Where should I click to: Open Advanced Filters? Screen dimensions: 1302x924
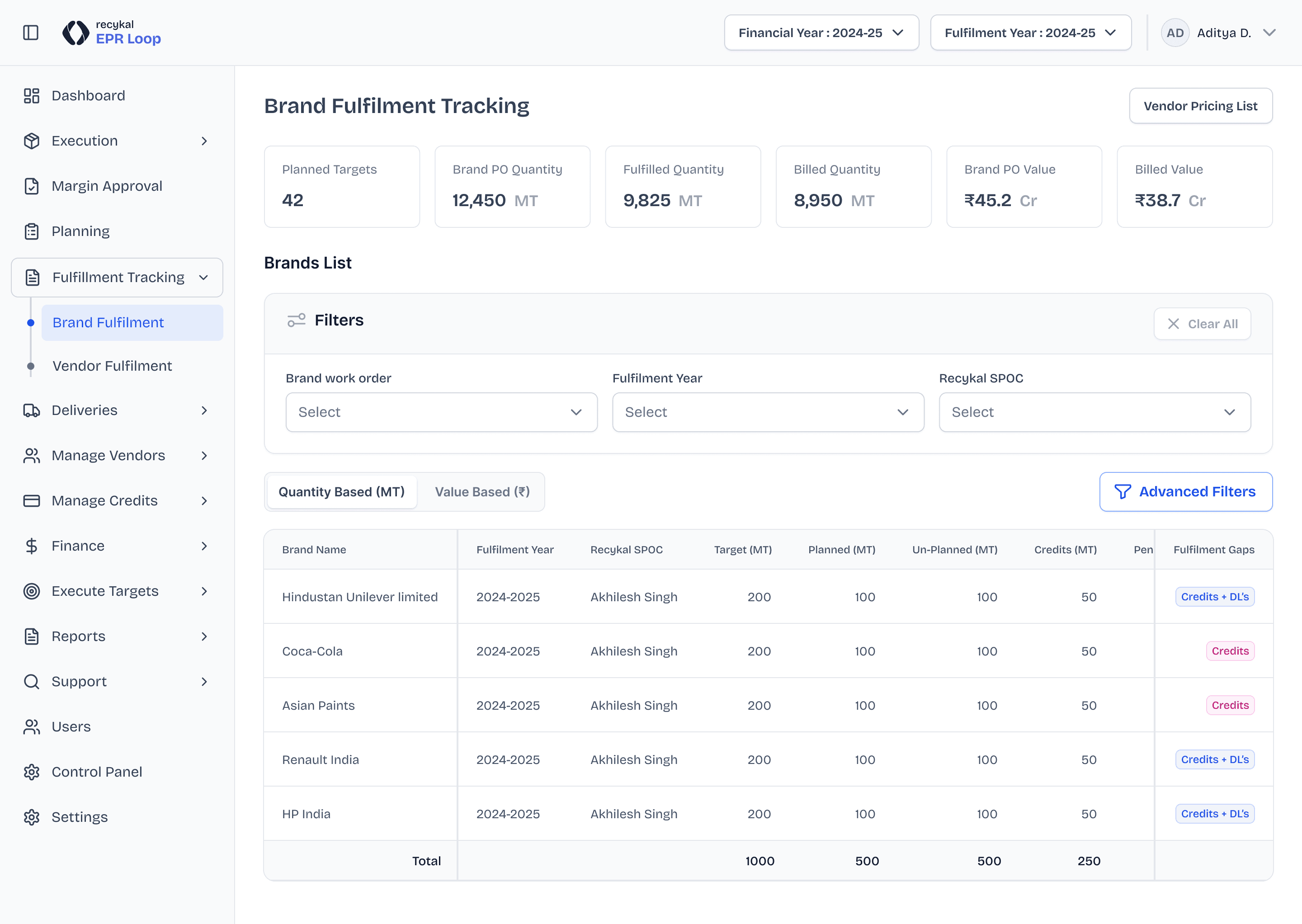click(1185, 491)
